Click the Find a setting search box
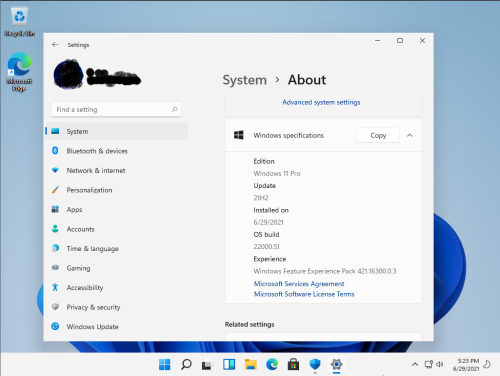The height and width of the screenshot is (376, 500). [116, 109]
